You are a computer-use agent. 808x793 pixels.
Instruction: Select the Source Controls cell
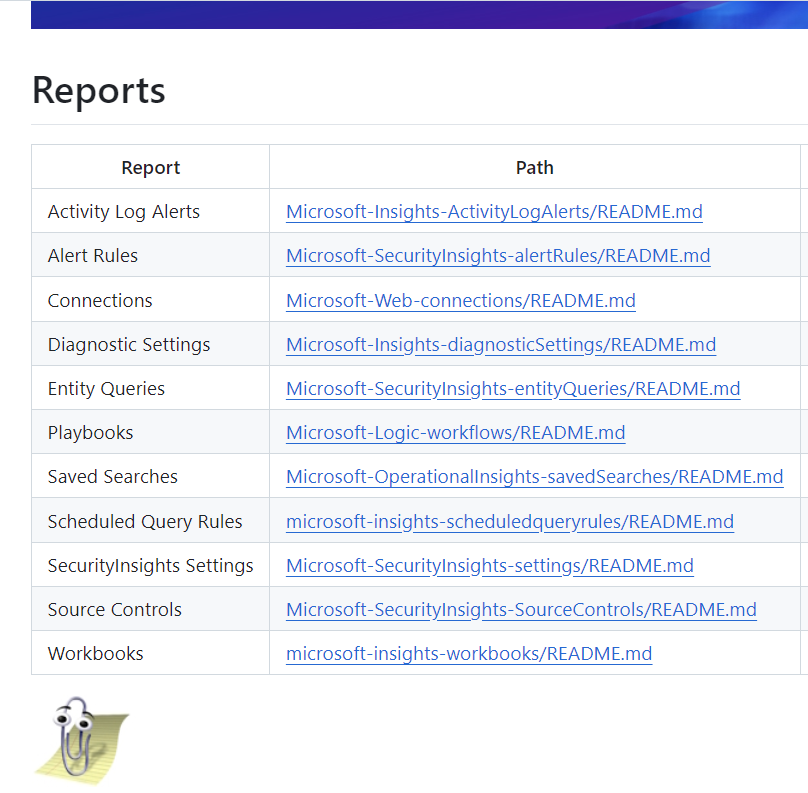(x=150, y=609)
